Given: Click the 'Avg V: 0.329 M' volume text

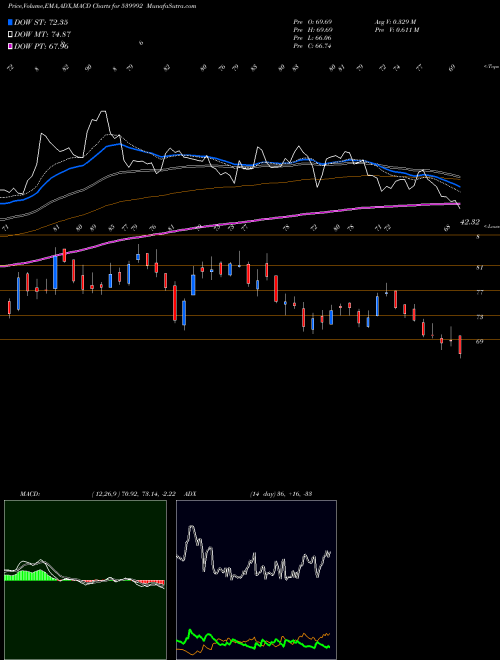Looking at the screenshot, I should (395, 22).
